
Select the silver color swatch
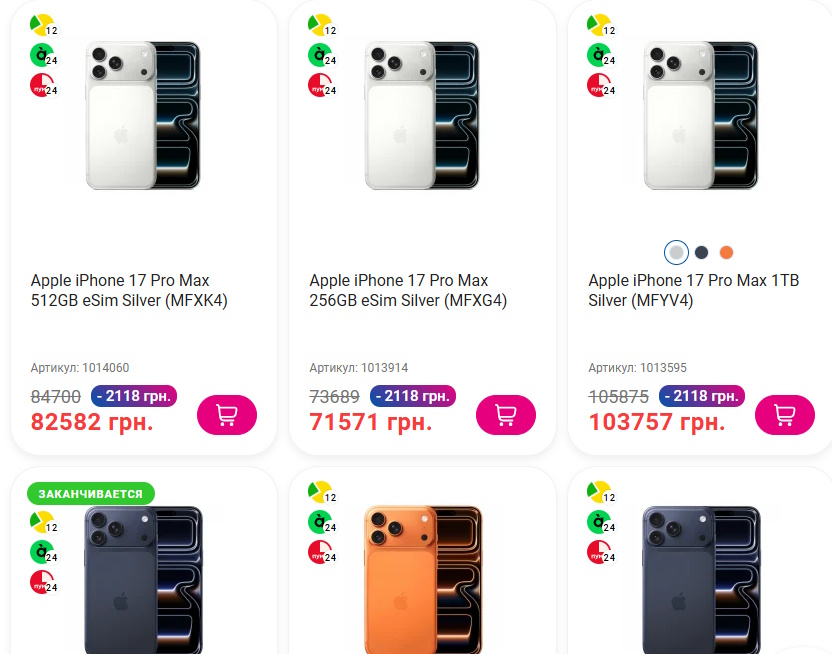[676, 252]
